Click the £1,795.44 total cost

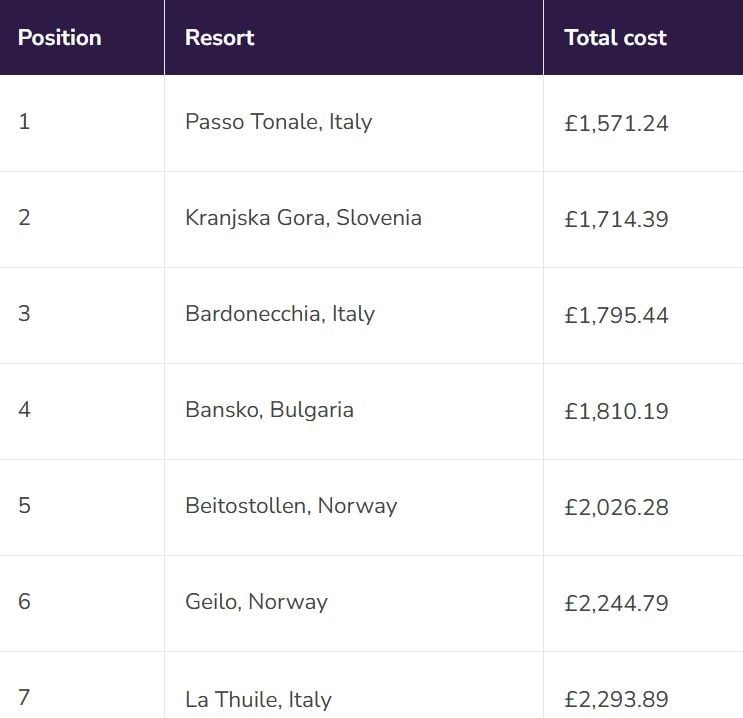pos(616,316)
